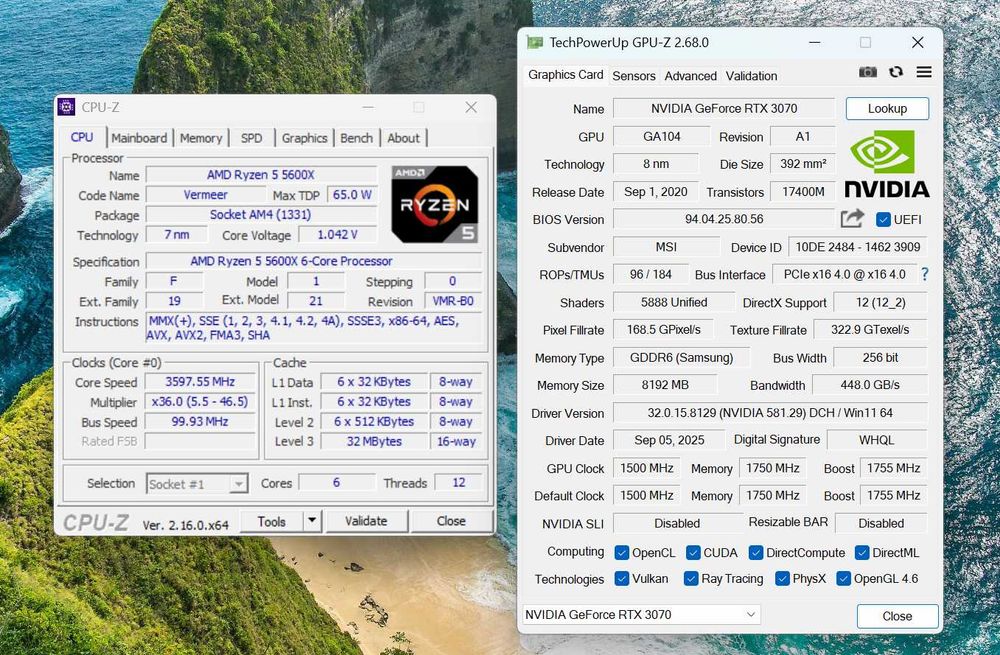Select the Graphics Card tab in GPU-Z

[x=566, y=75]
